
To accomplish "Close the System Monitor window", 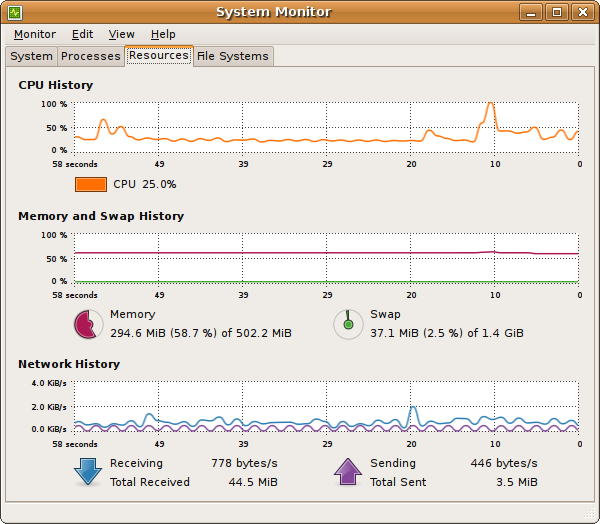I will click(x=583, y=13).
